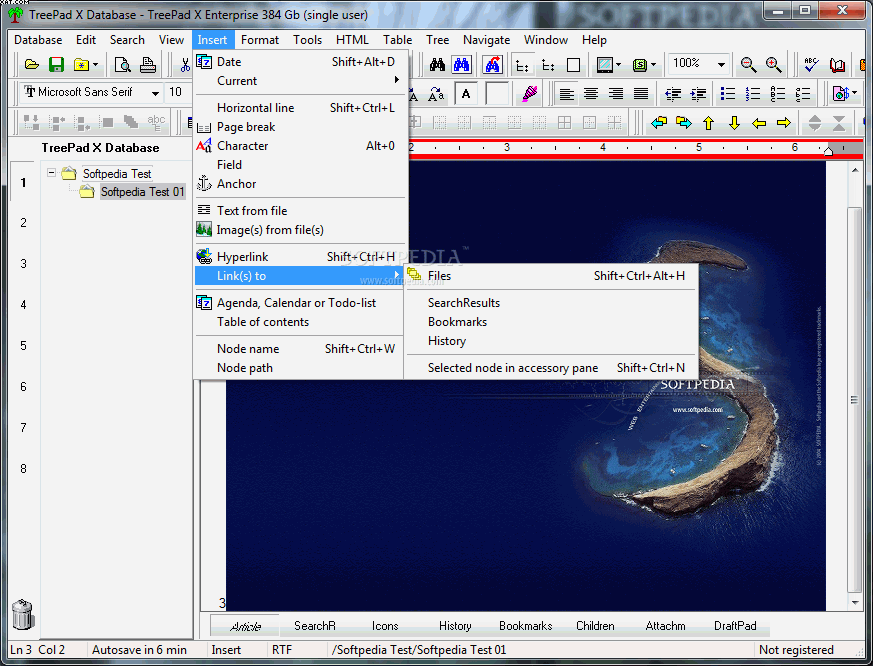Screen dimensions: 873x666
Task: Click the yellow down arrow navigation icon
Action: click(734, 123)
